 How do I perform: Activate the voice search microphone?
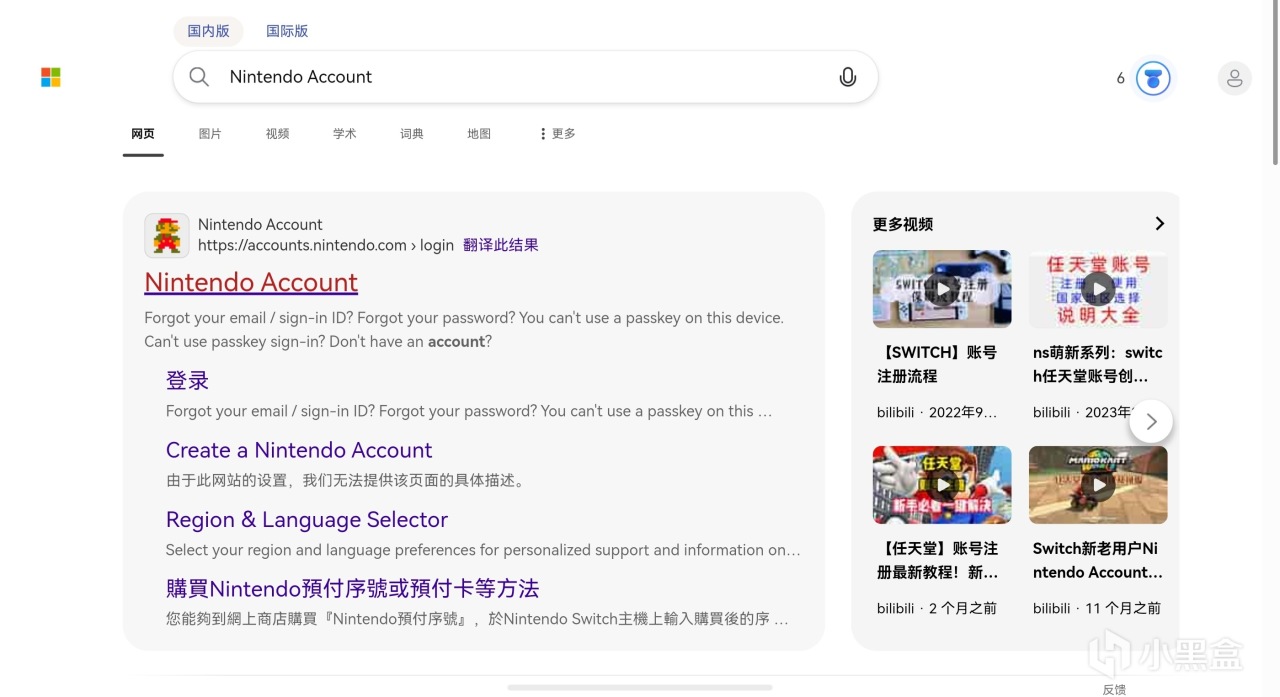click(848, 77)
